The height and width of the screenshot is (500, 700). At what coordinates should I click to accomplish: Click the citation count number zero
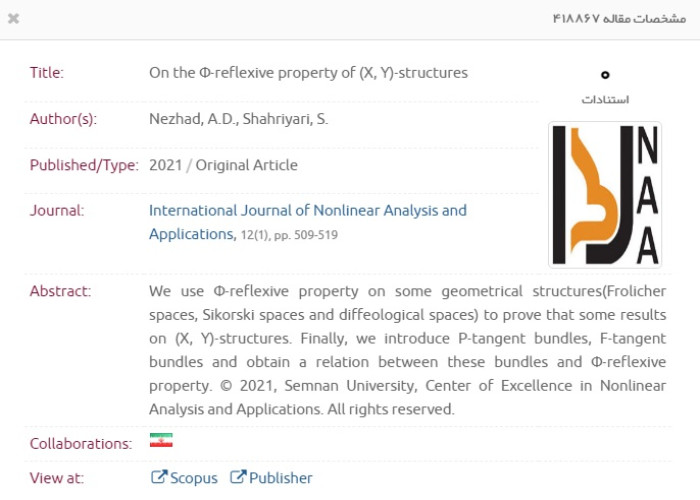605,75
